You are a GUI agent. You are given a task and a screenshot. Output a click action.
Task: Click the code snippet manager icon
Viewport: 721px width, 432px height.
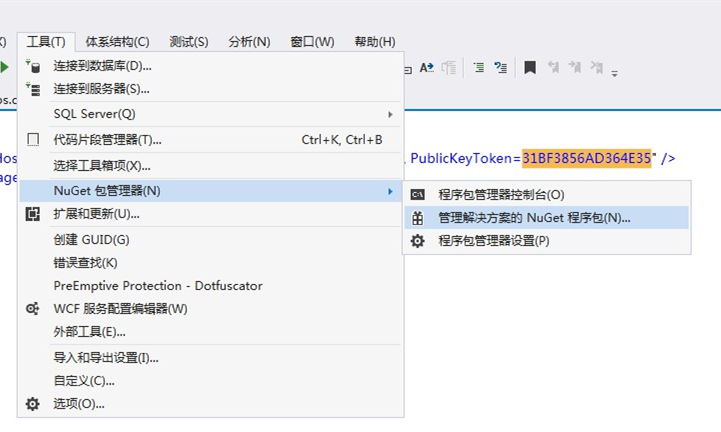pyautogui.click(x=33, y=139)
